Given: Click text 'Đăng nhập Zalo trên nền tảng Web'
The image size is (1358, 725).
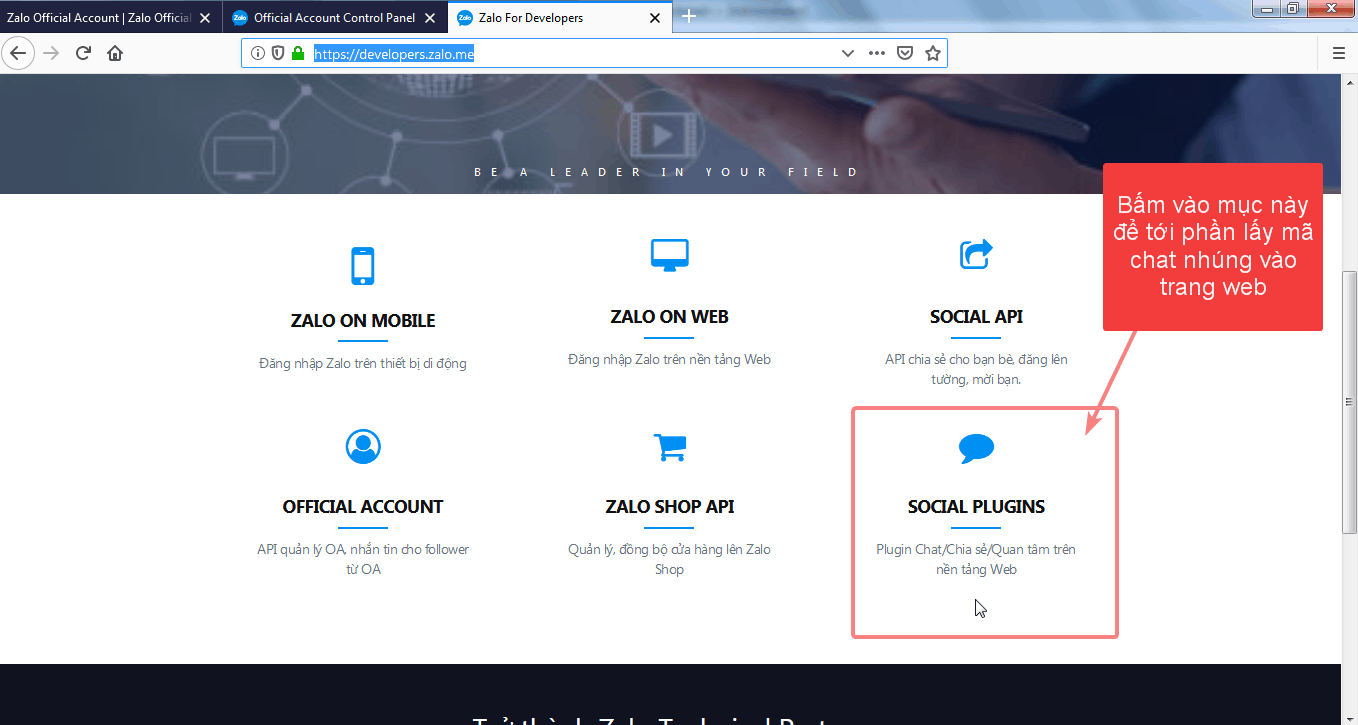Looking at the screenshot, I should (x=669, y=360).
